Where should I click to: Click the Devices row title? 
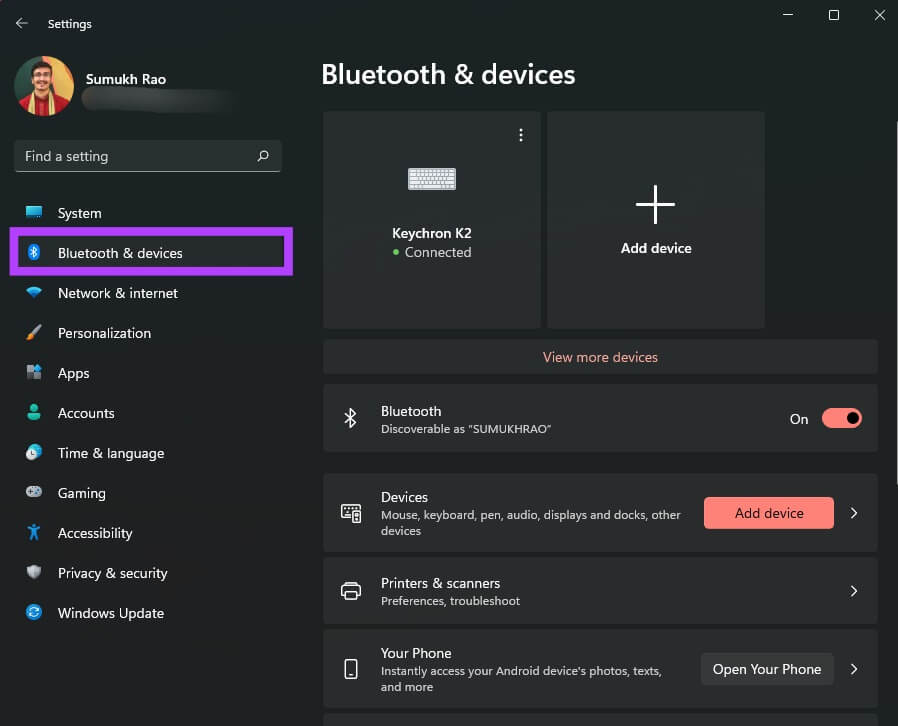(x=404, y=497)
